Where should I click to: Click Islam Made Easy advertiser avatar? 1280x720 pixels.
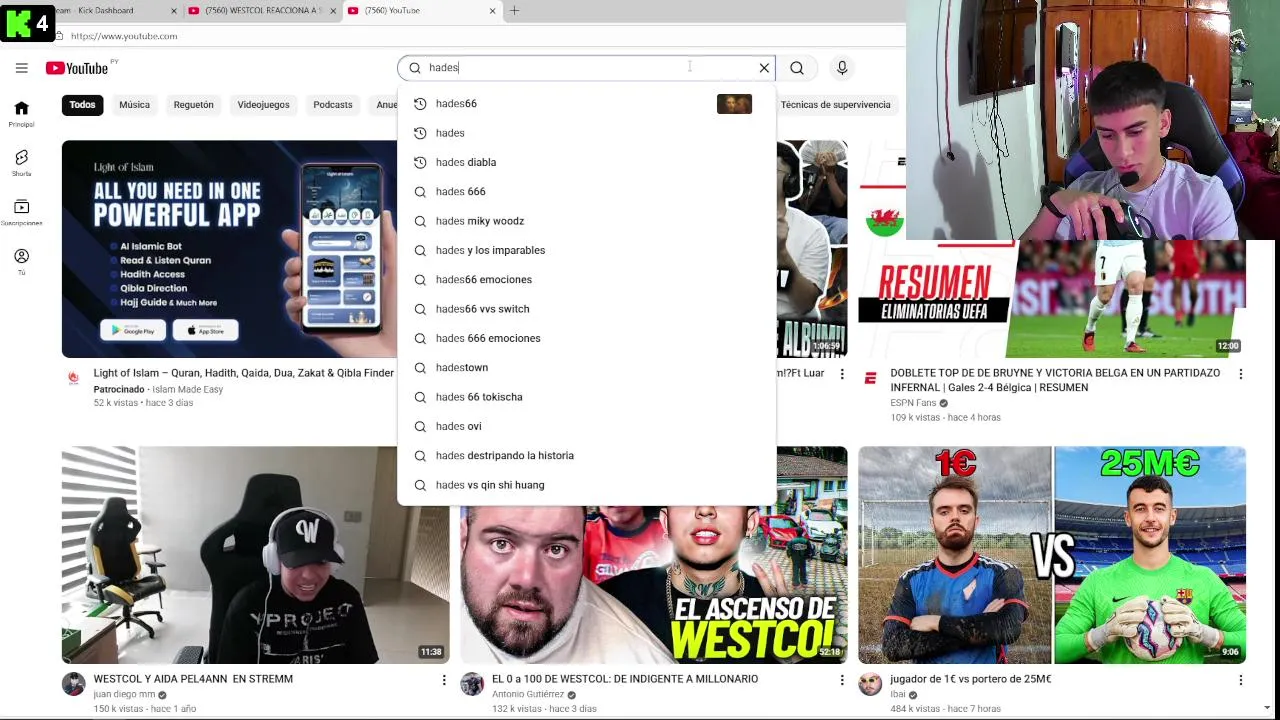(x=73, y=378)
